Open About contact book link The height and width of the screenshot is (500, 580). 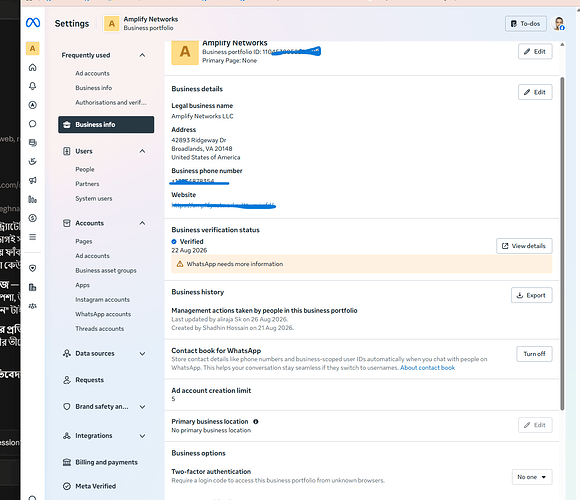point(427,368)
